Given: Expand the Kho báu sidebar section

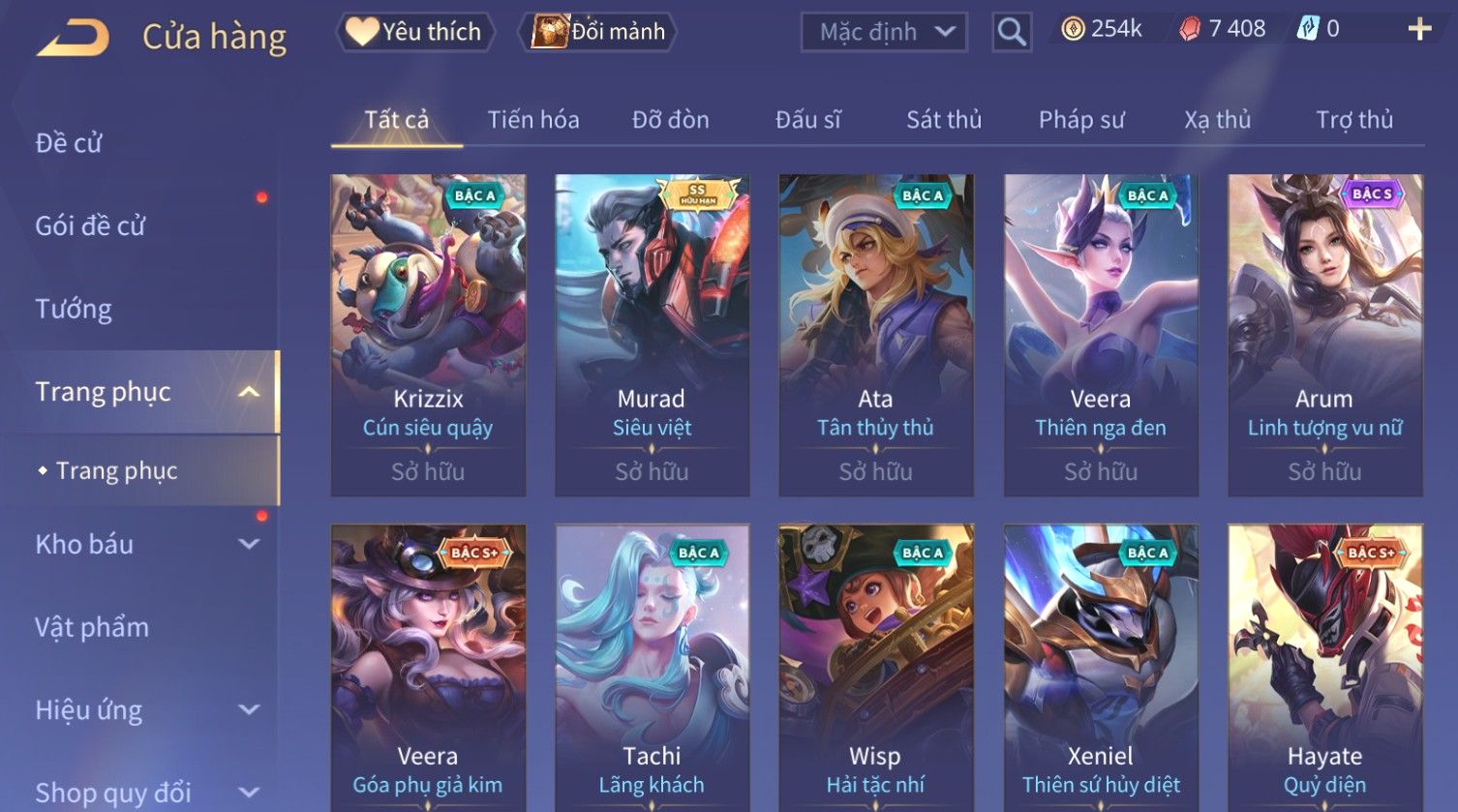Looking at the screenshot, I should coord(249,544).
